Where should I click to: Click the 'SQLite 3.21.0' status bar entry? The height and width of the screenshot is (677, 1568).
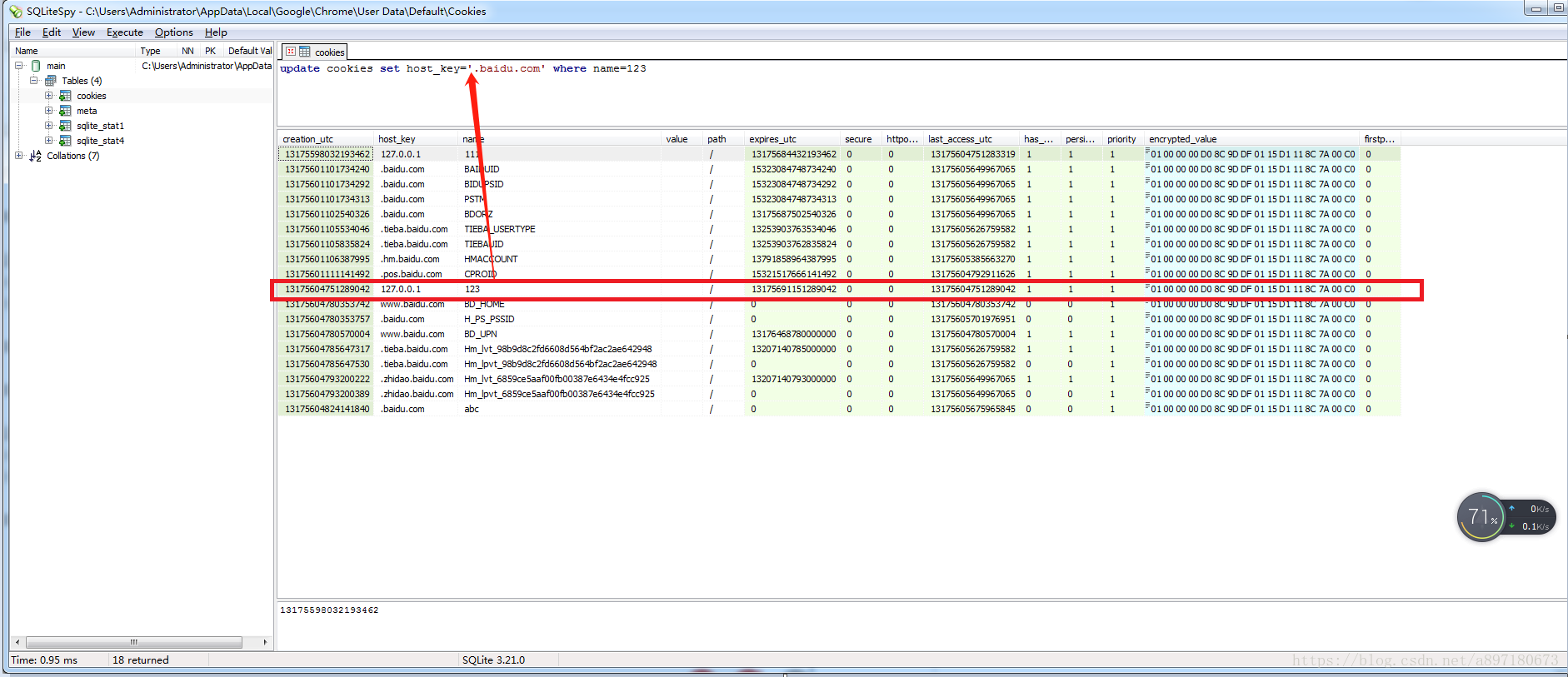coord(493,660)
